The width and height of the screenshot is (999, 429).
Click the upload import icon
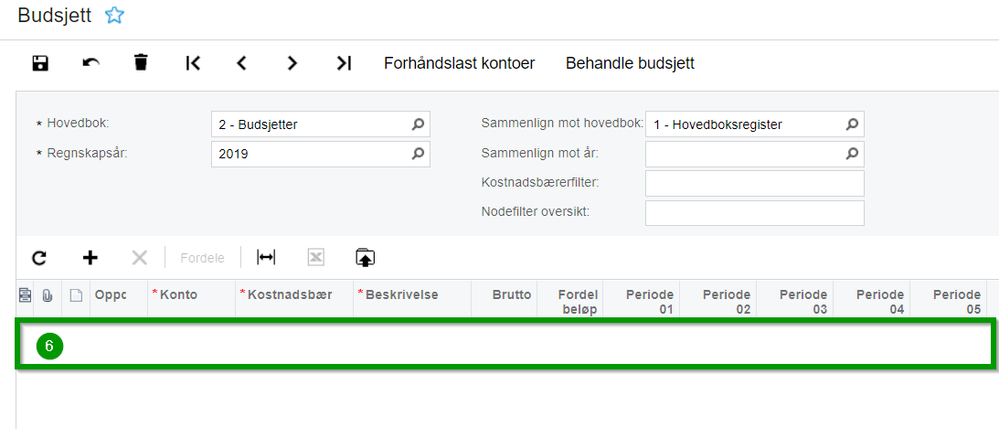365,257
